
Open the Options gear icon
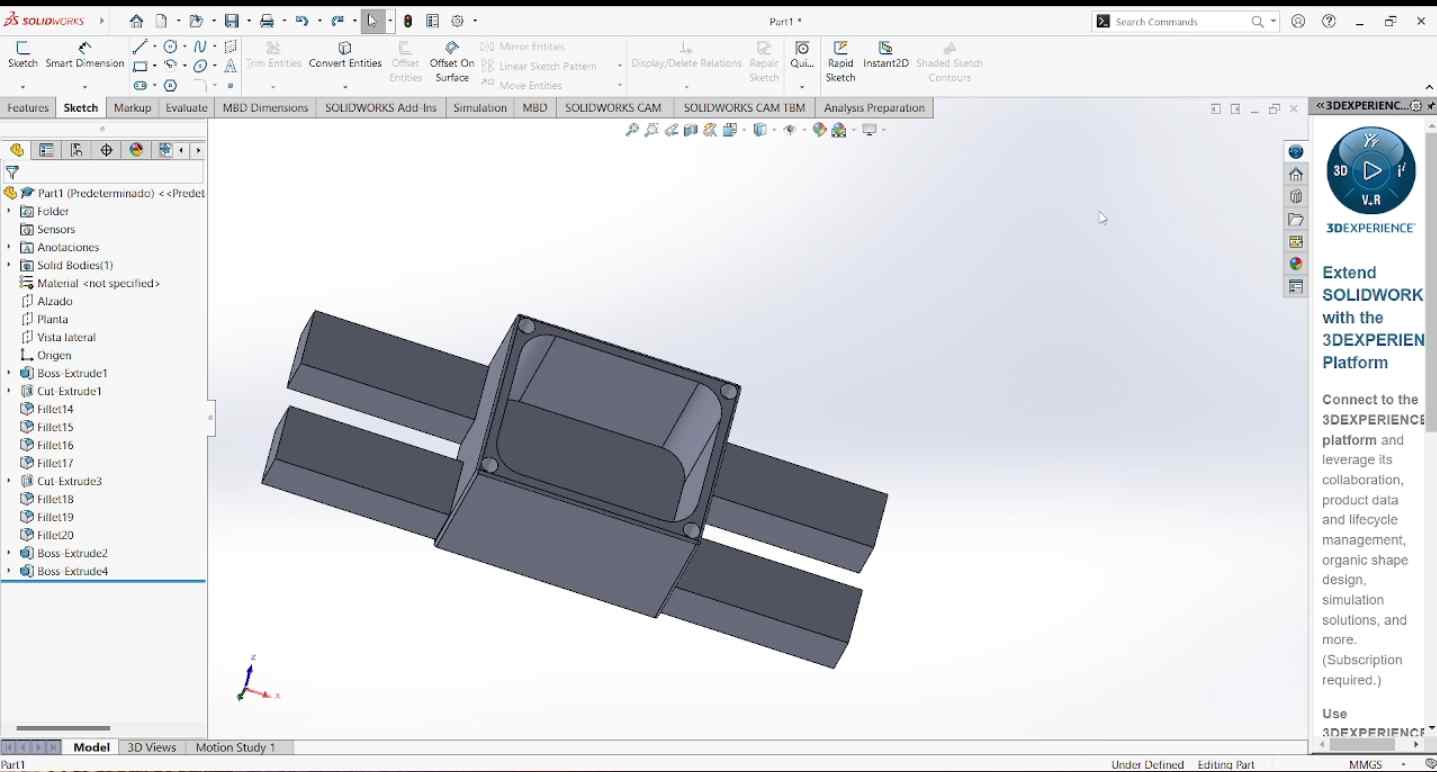point(458,21)
